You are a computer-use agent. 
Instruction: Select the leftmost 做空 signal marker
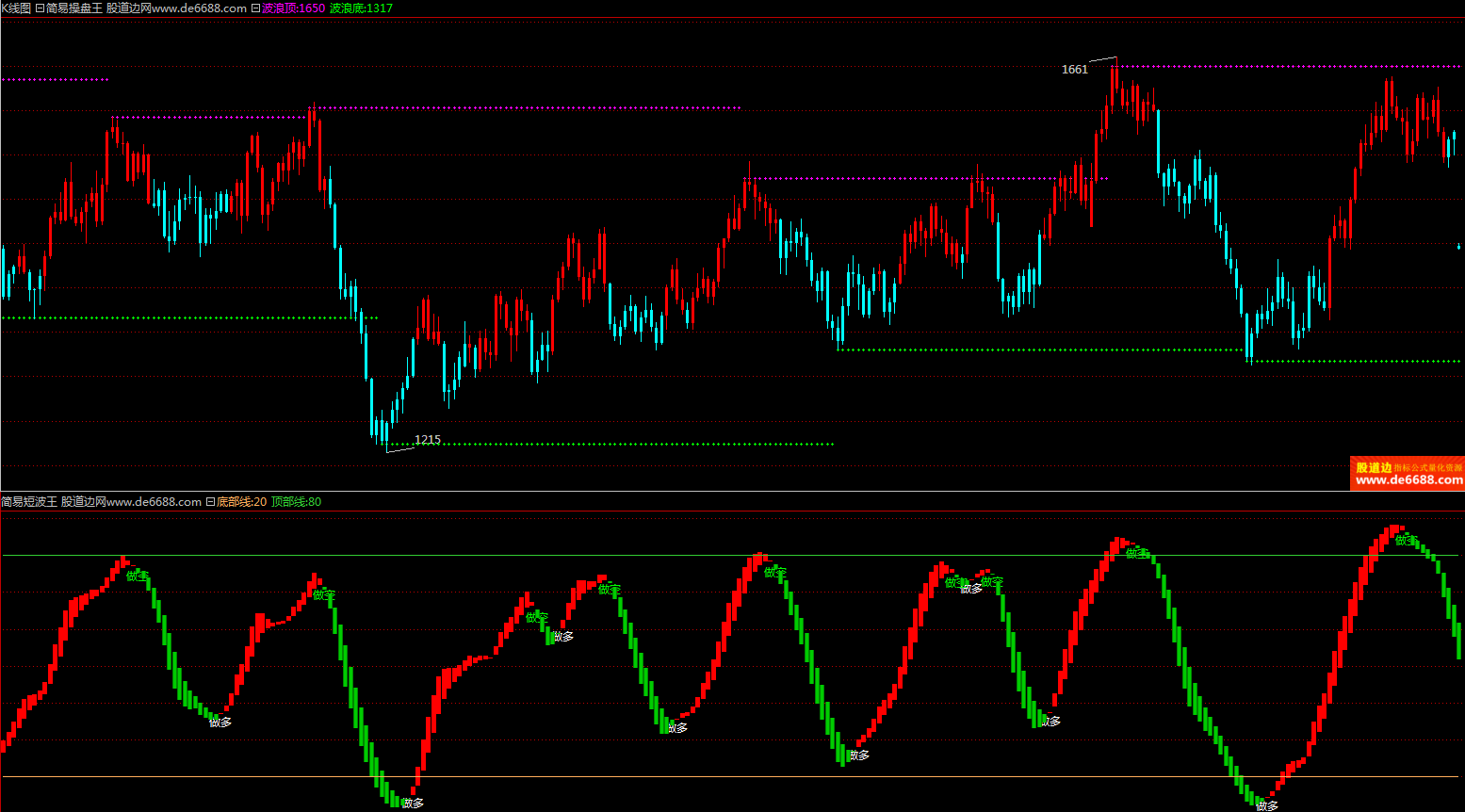(x=138, y=576)
